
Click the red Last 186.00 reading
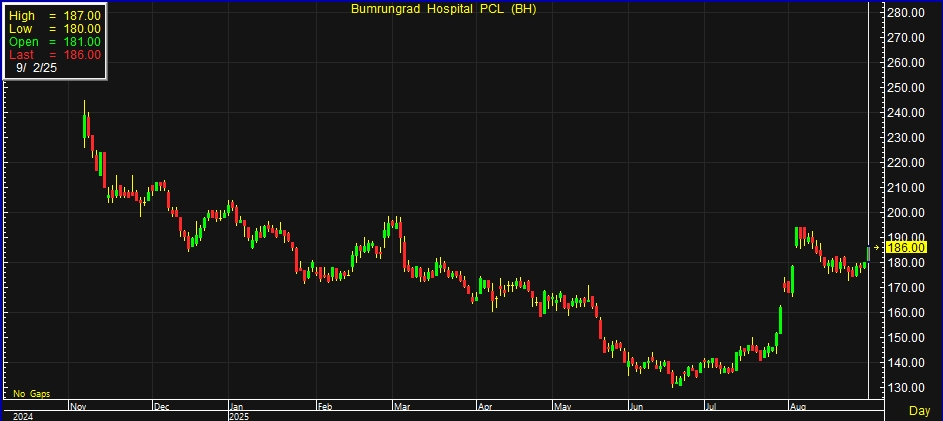pos(54,54)
